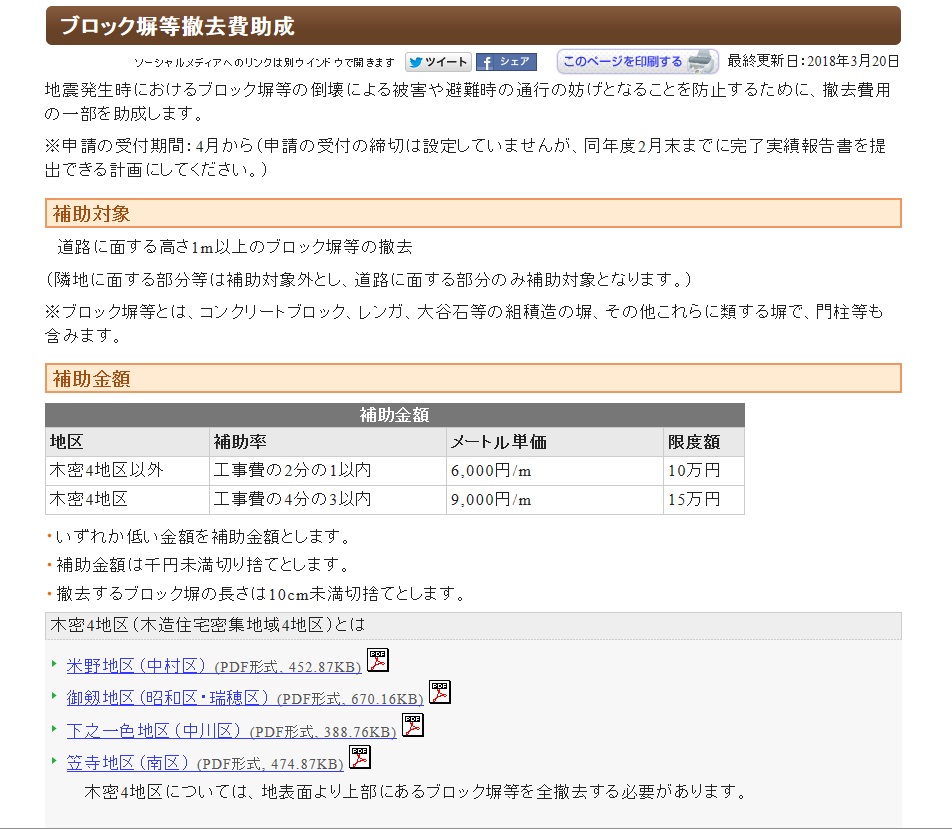Click the Twitter bird icon
Screen dimensions: 952x830
416,62
